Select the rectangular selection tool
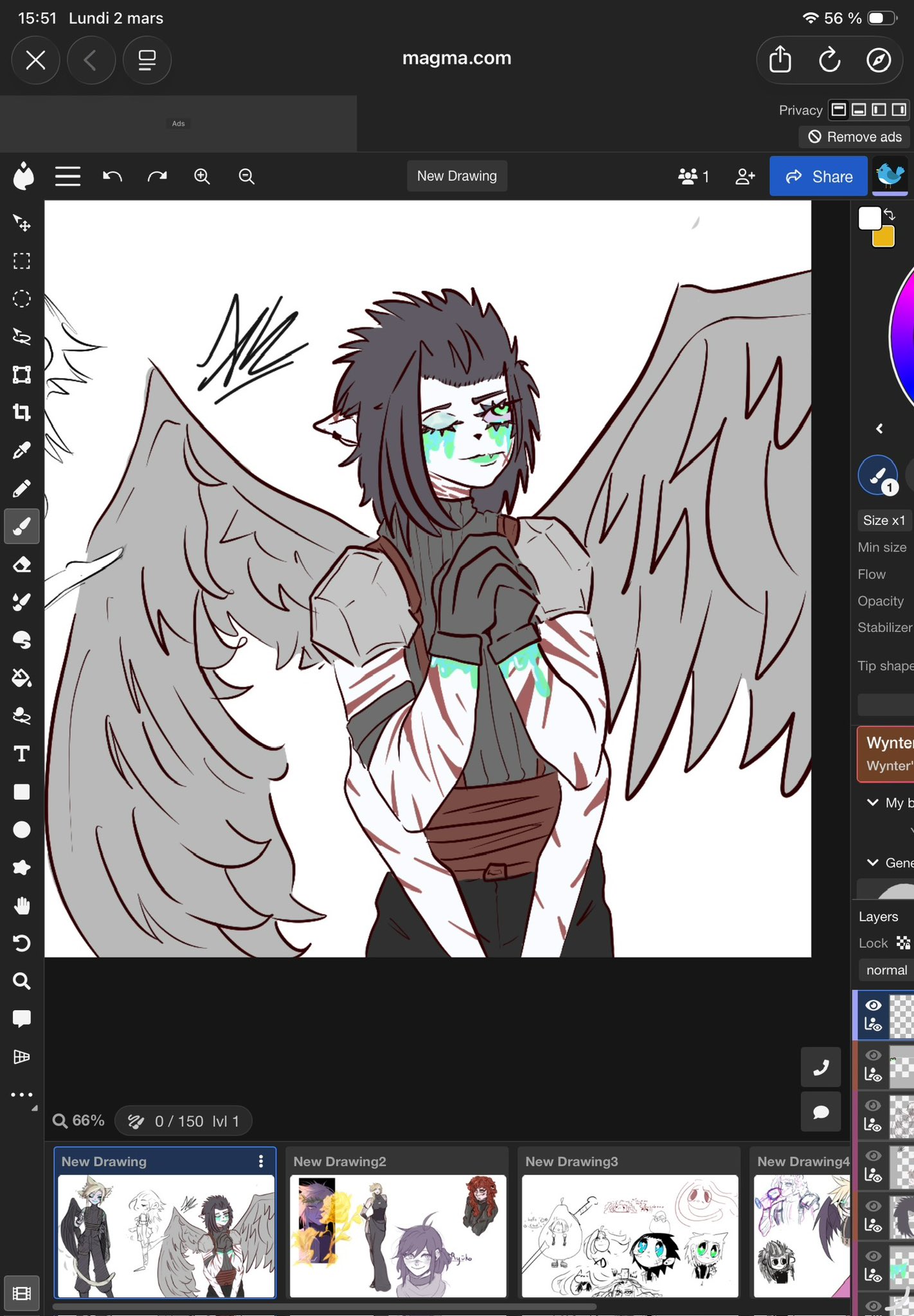 [22, 261]
